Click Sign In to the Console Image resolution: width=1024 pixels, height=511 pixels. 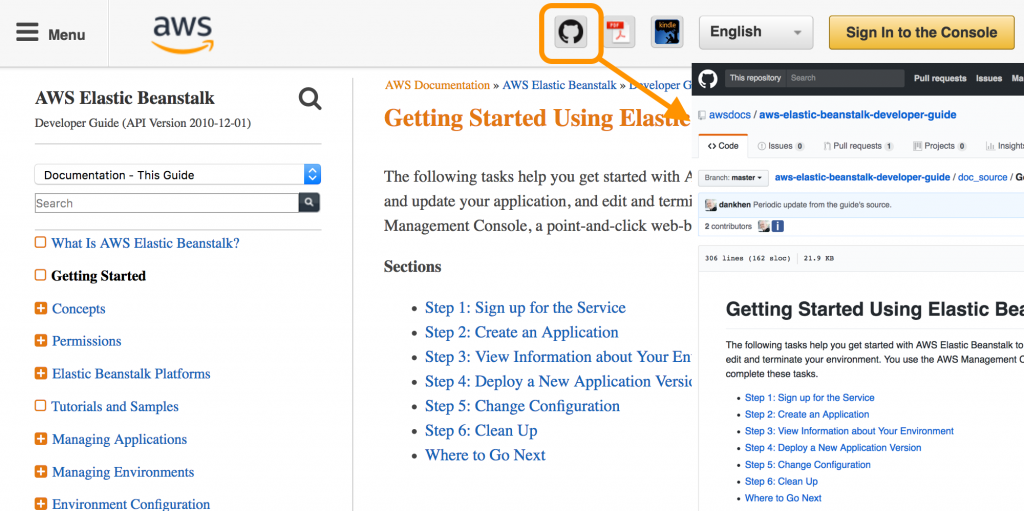coord(921,32)
